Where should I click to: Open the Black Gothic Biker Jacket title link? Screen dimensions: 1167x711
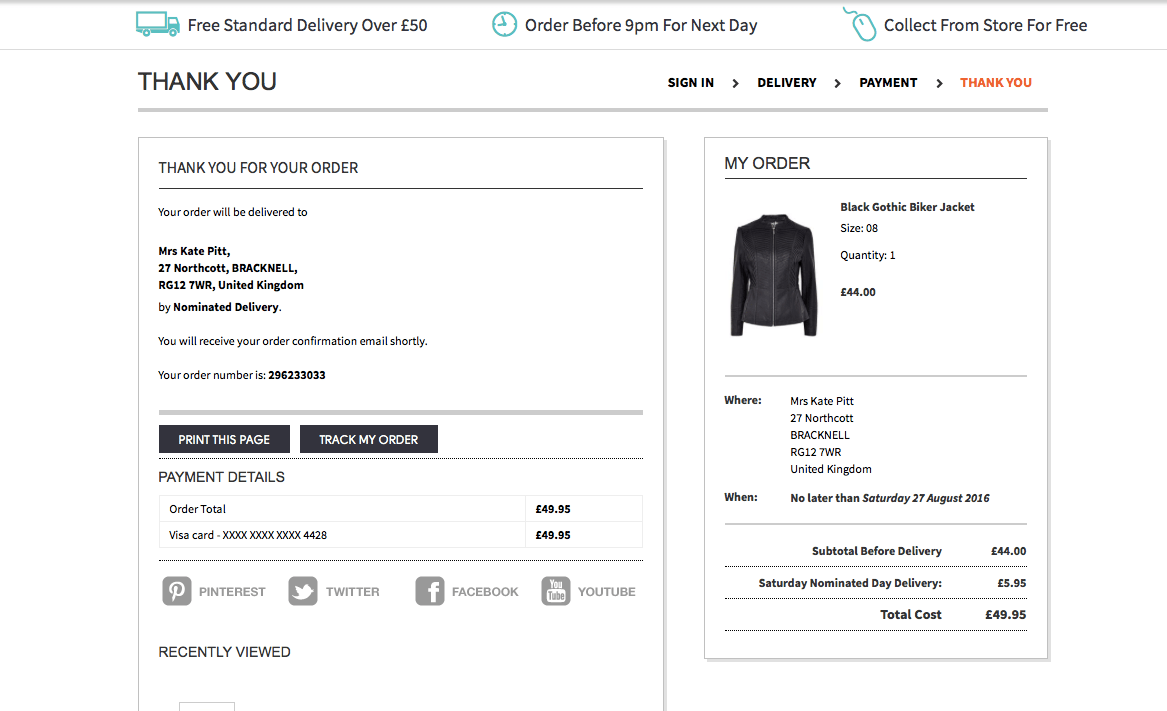pos(907,207)
